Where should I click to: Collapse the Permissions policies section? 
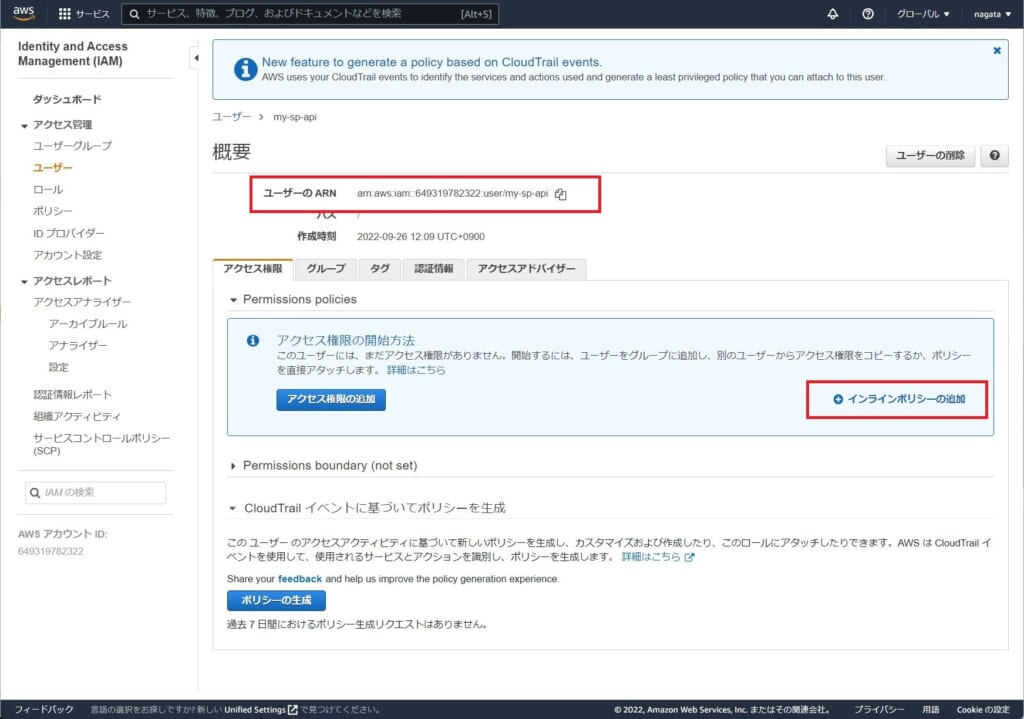coord(233,300)
